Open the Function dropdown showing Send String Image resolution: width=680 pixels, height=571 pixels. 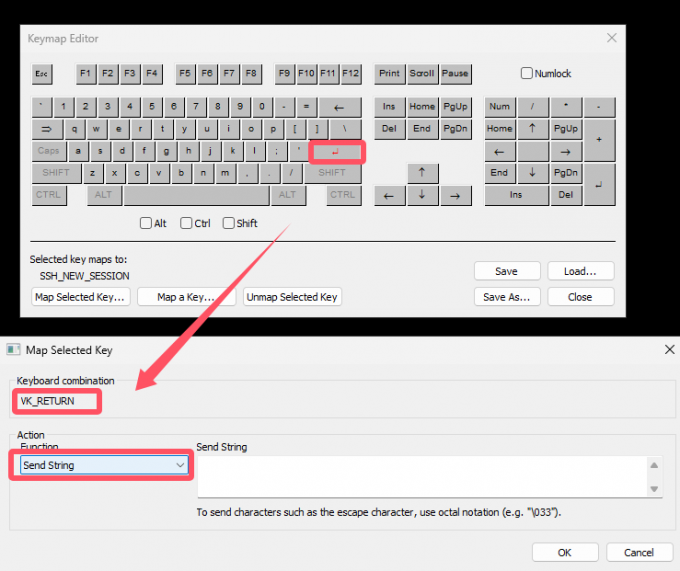click(x=104, y=465)
